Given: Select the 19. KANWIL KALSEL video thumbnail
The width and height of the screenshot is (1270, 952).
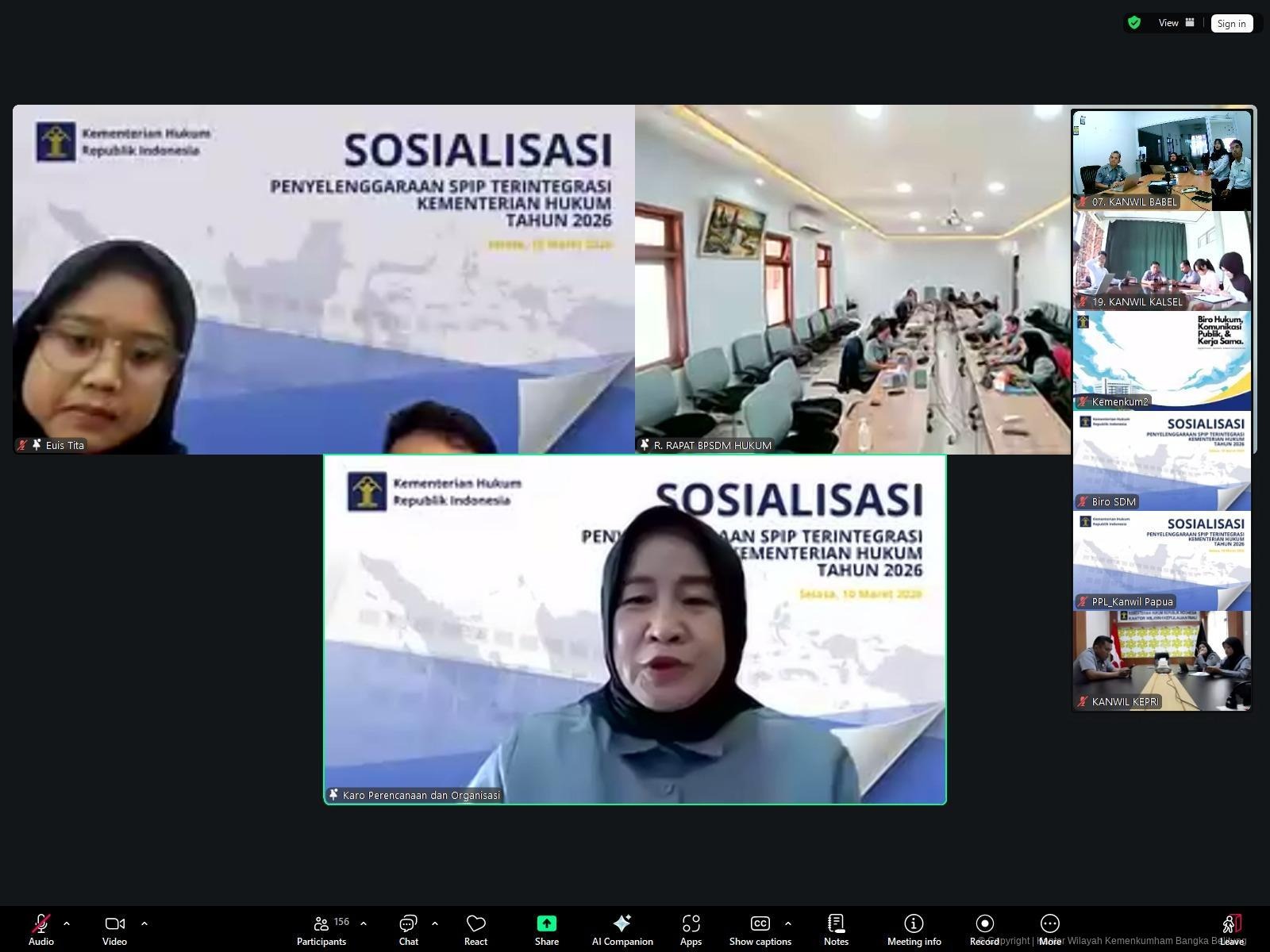Looking at the screenshot, I should [x=1162, y=260].
